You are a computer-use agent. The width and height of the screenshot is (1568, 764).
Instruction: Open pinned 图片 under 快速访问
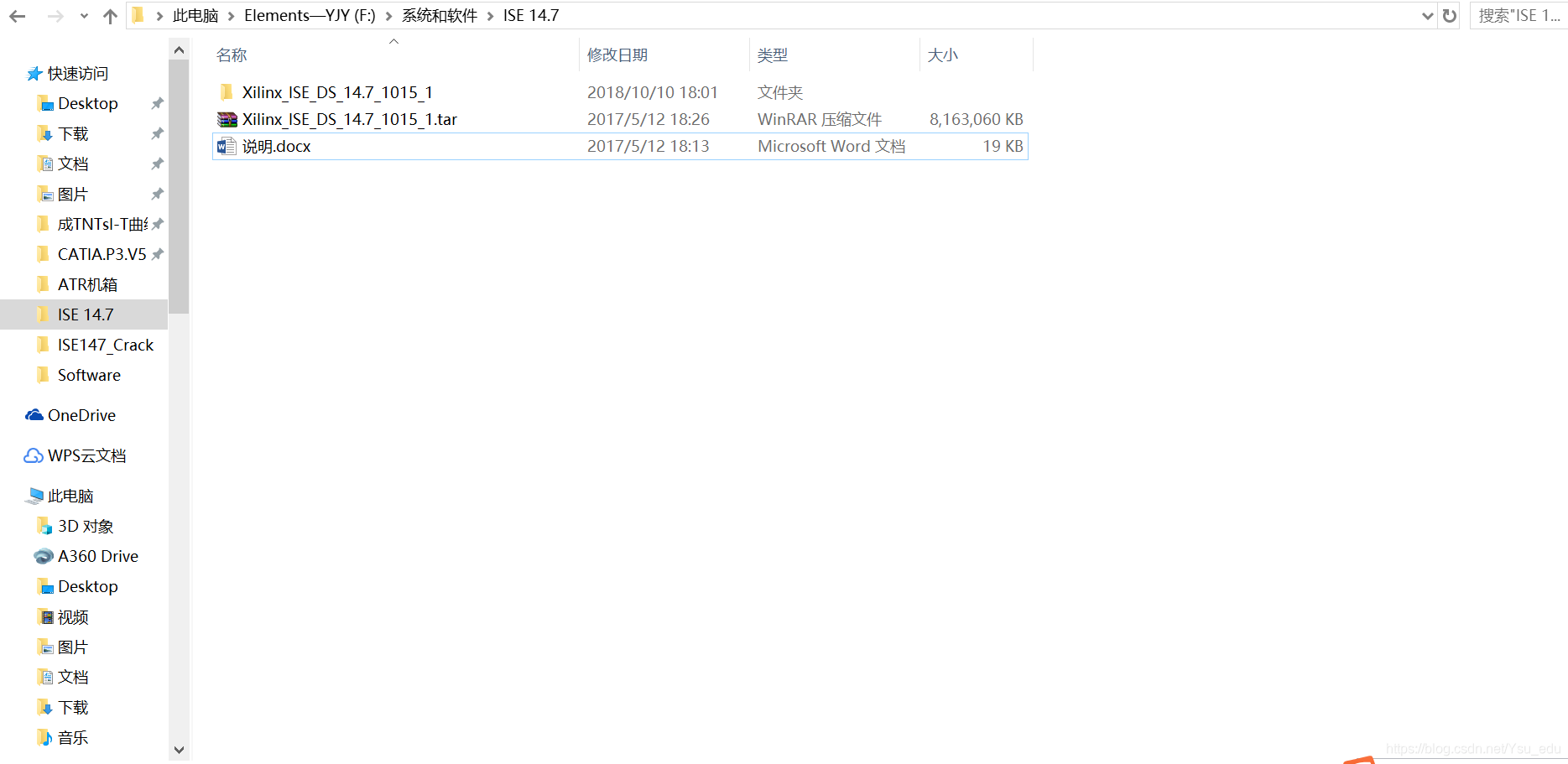point(73,194)
